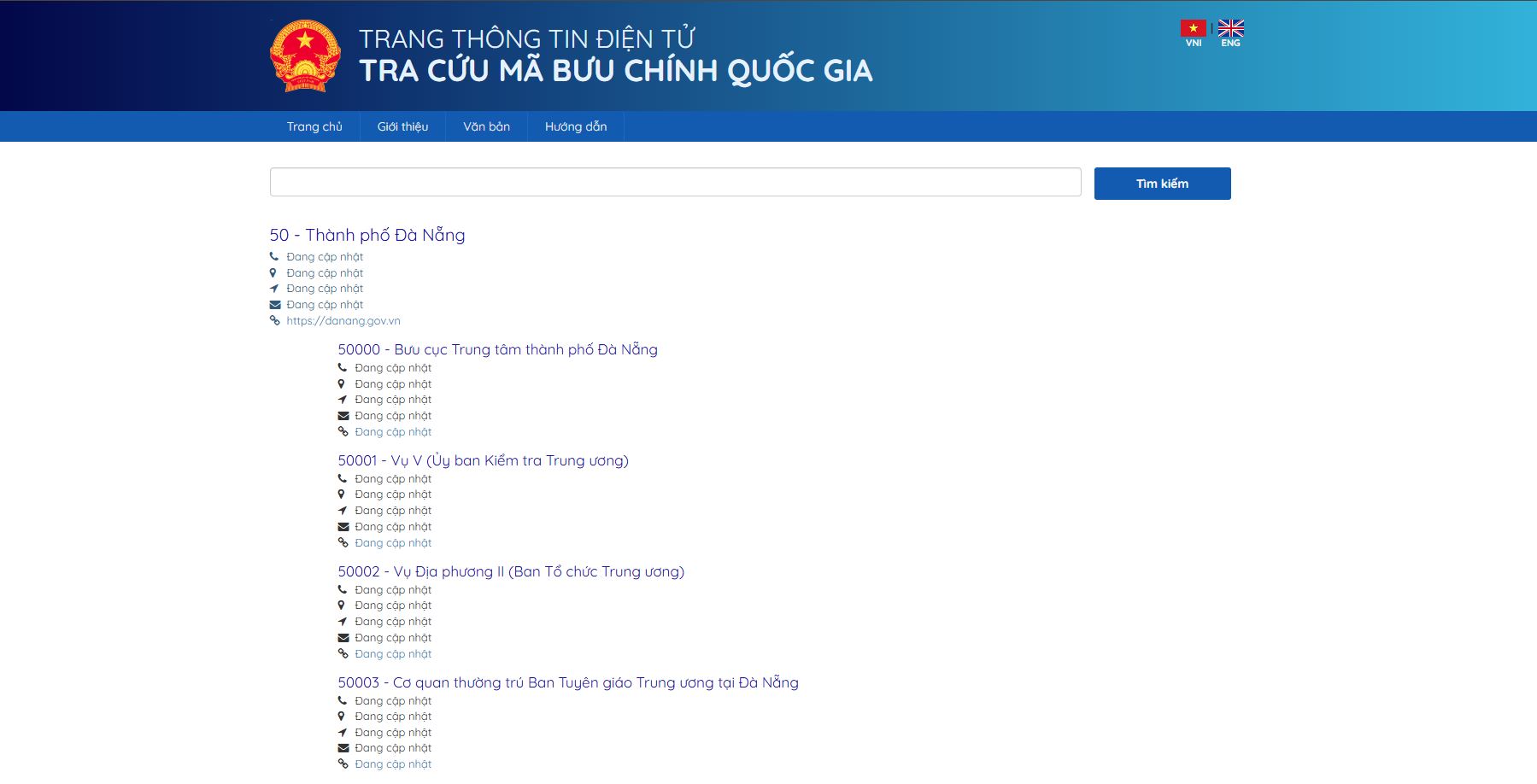Click chain link icon under entry 50002
The width and height of the screenshot is (1537, 784).
343,653
